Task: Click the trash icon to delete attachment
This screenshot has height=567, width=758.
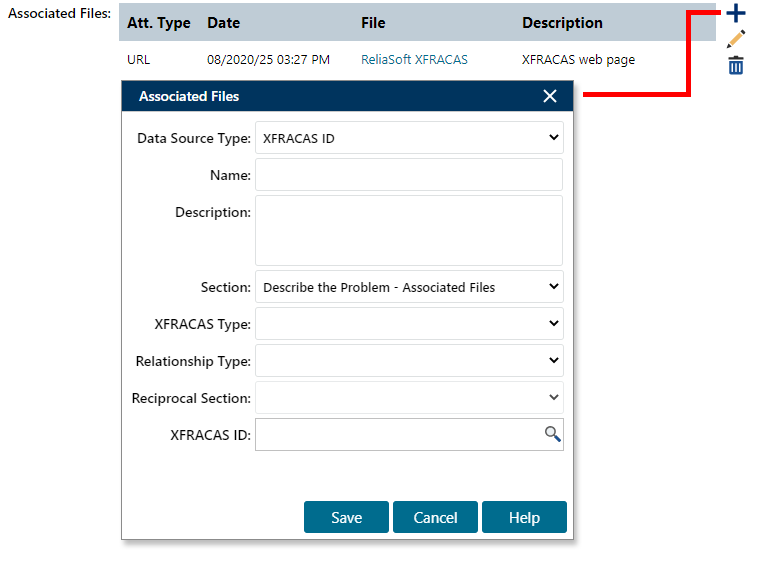Action: point(736,66)
